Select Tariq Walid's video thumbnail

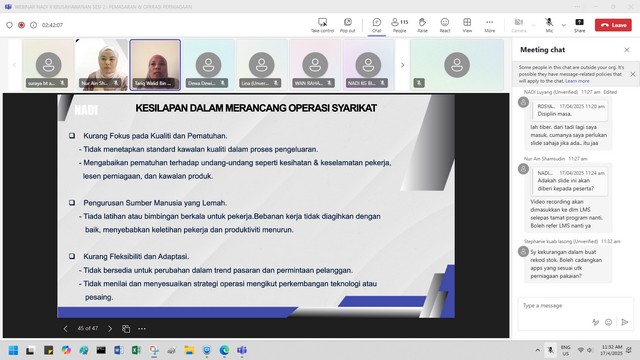coord(155,65)
